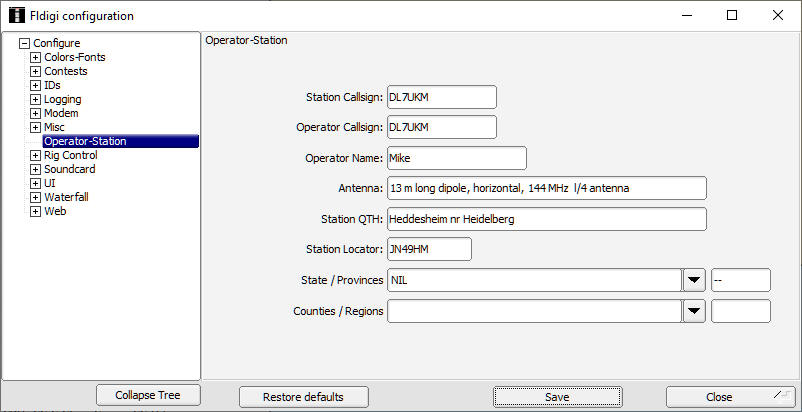This screenshot has height=412, width=802.
Task: Maximize the Fldigi configuration window
Action: [x=731, y=15]
